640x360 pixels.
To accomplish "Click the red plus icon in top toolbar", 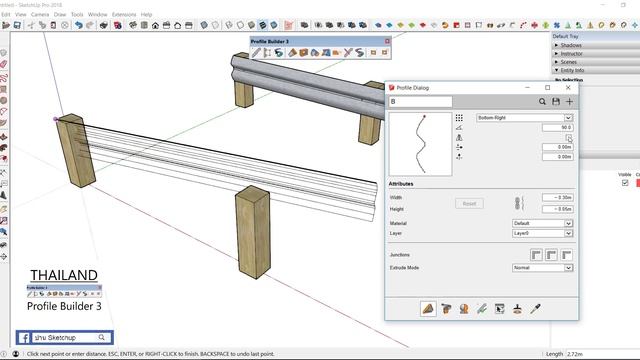I will [x=534, y=25].
